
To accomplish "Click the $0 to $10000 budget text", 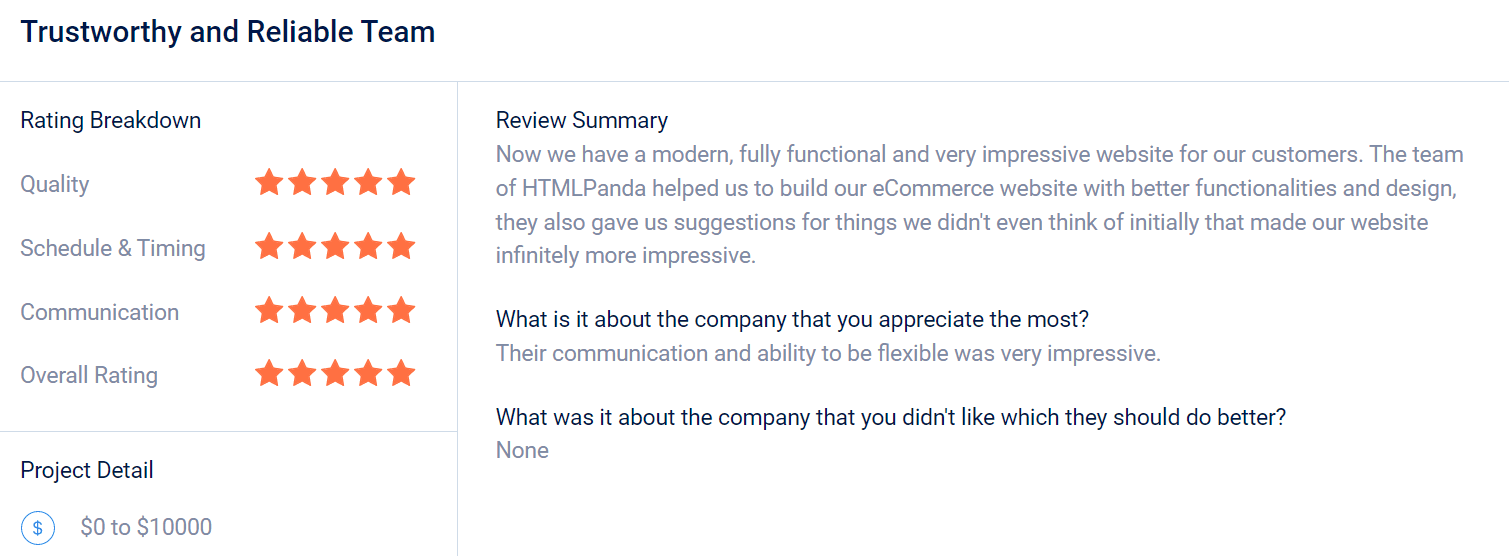I will coord(146,527).
